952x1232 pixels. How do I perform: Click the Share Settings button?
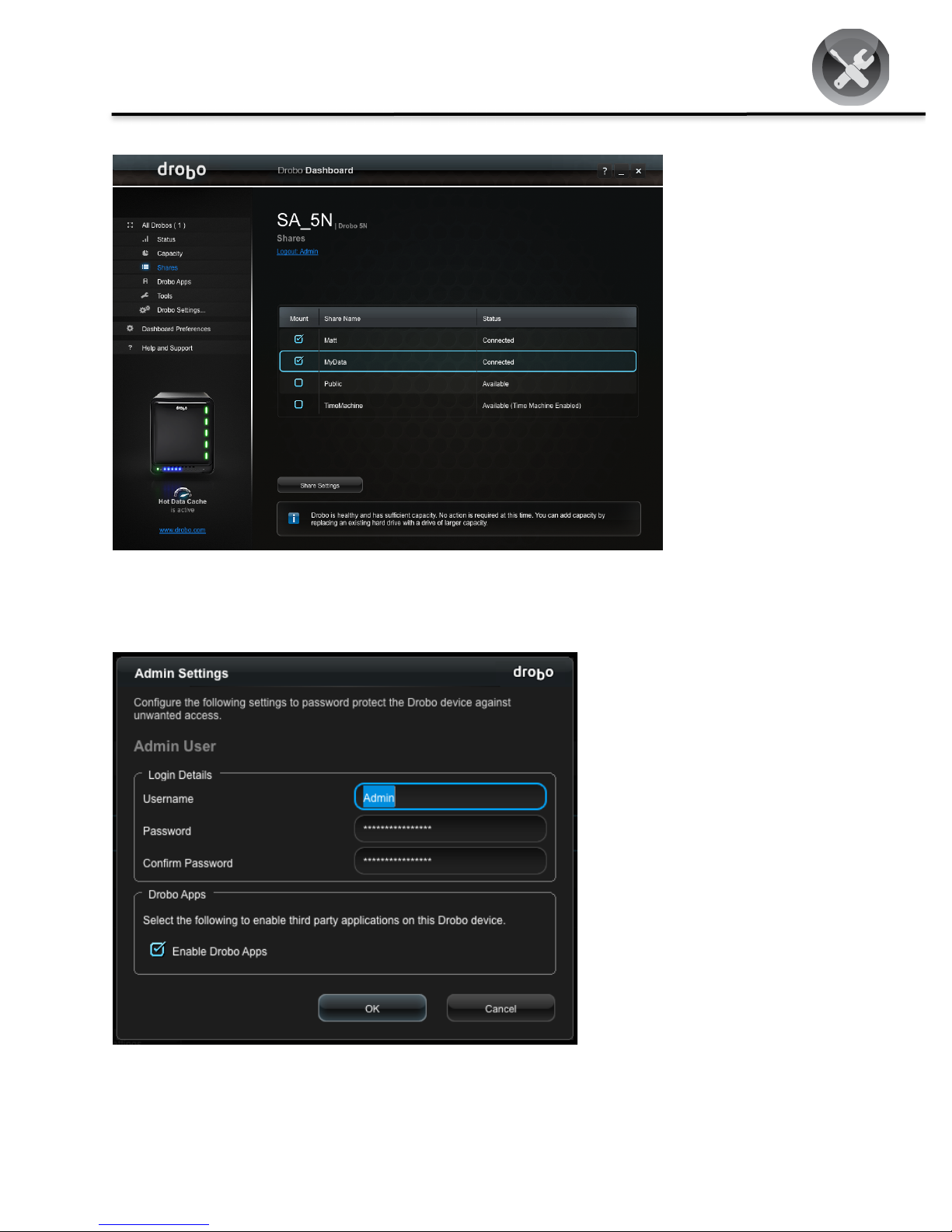pos(320,485)
